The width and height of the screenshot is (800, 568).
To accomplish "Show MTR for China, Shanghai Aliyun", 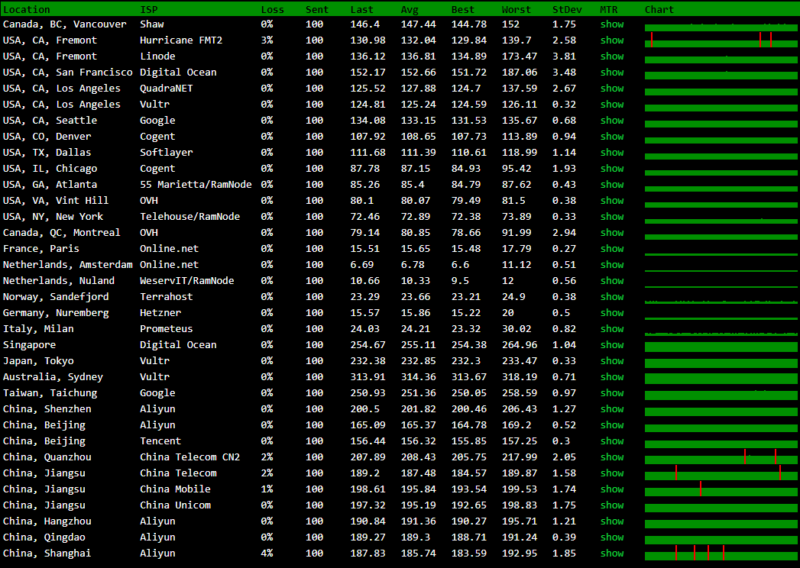I will click(611, 553).
